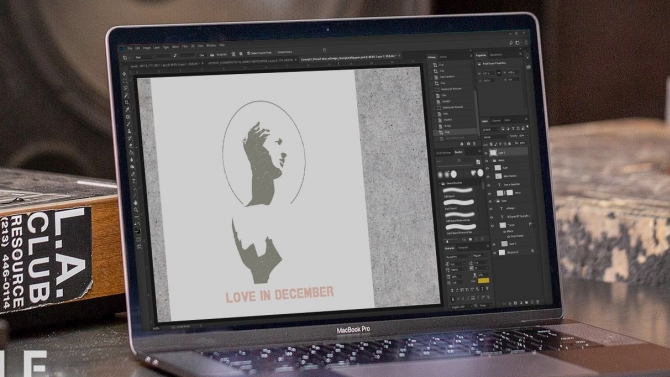Screen dimensions: 670x377
Task: Select the Blur tool
Action: point(132,159)
